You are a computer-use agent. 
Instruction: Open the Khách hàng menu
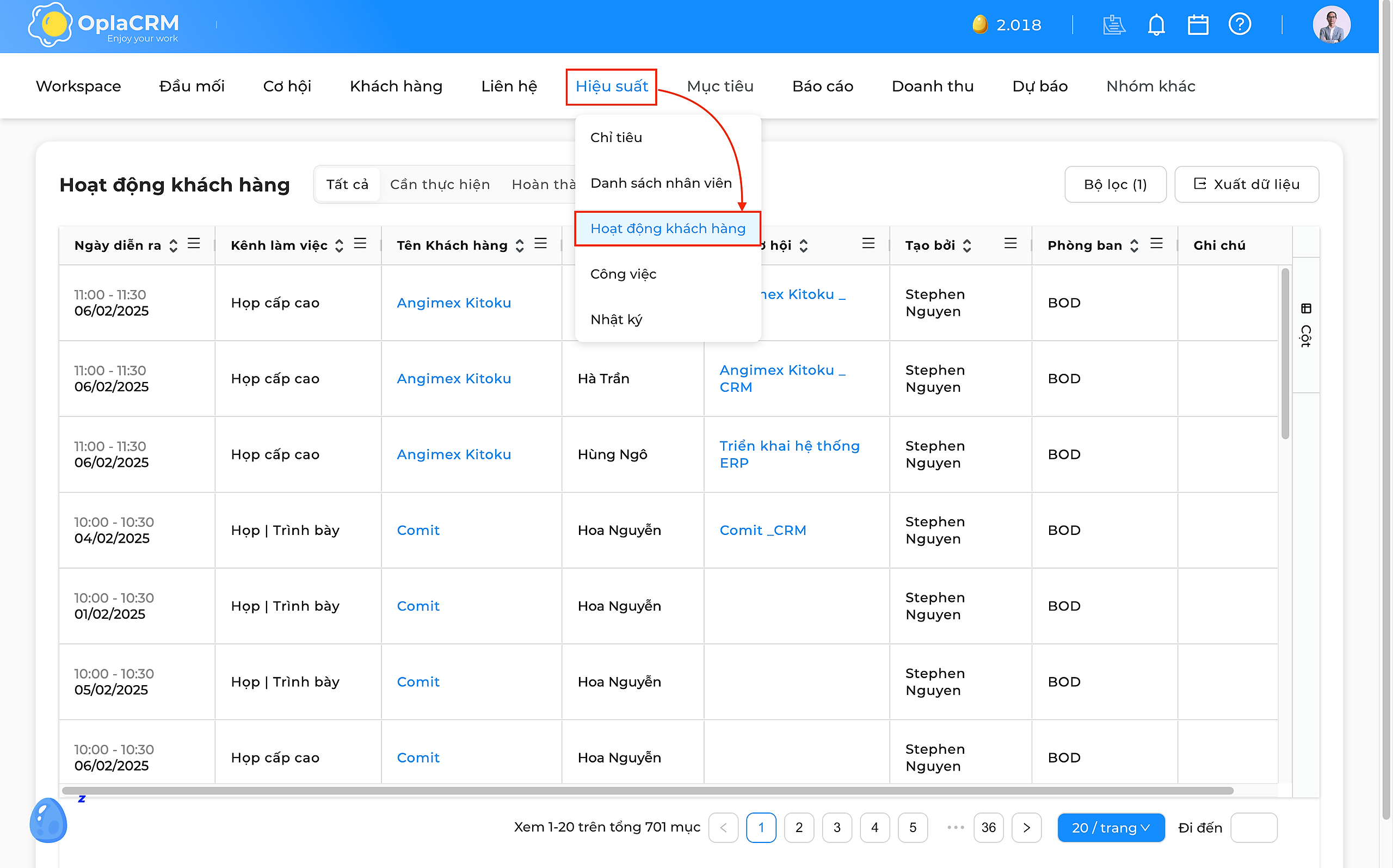pyautogui.click(x=396, y=87)
